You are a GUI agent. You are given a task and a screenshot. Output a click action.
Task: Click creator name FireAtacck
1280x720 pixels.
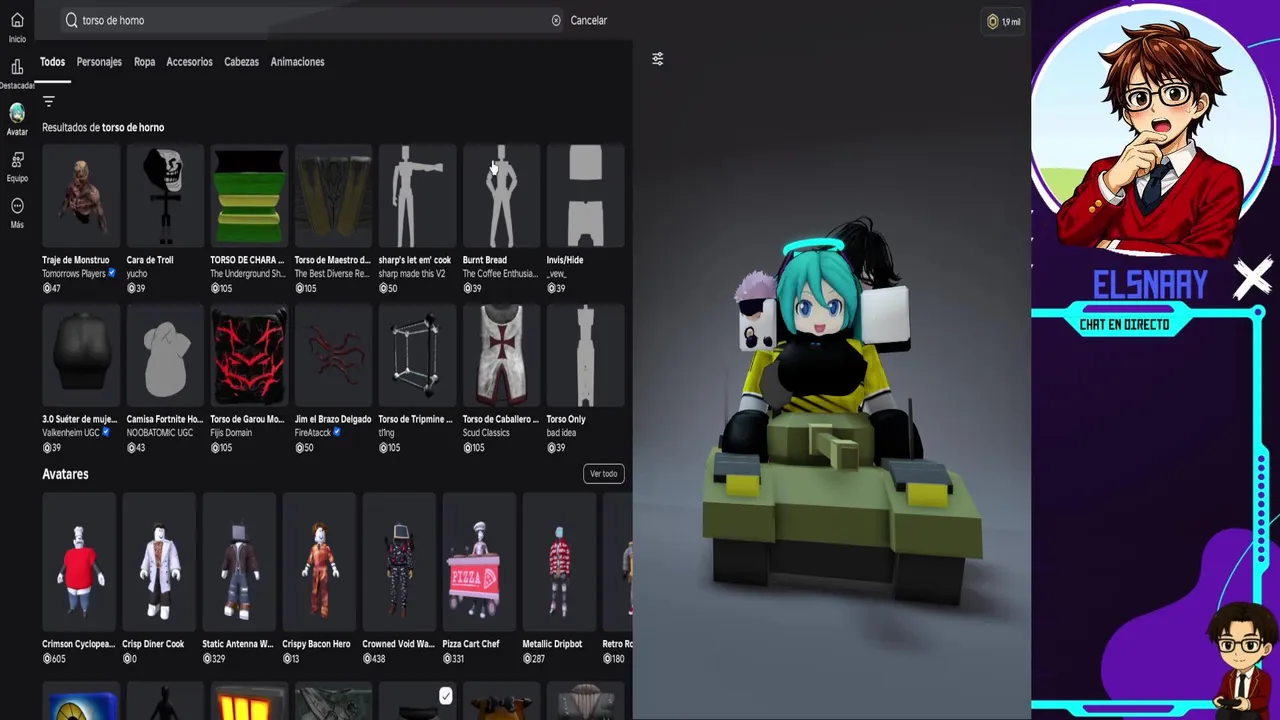tap(313, 433)
